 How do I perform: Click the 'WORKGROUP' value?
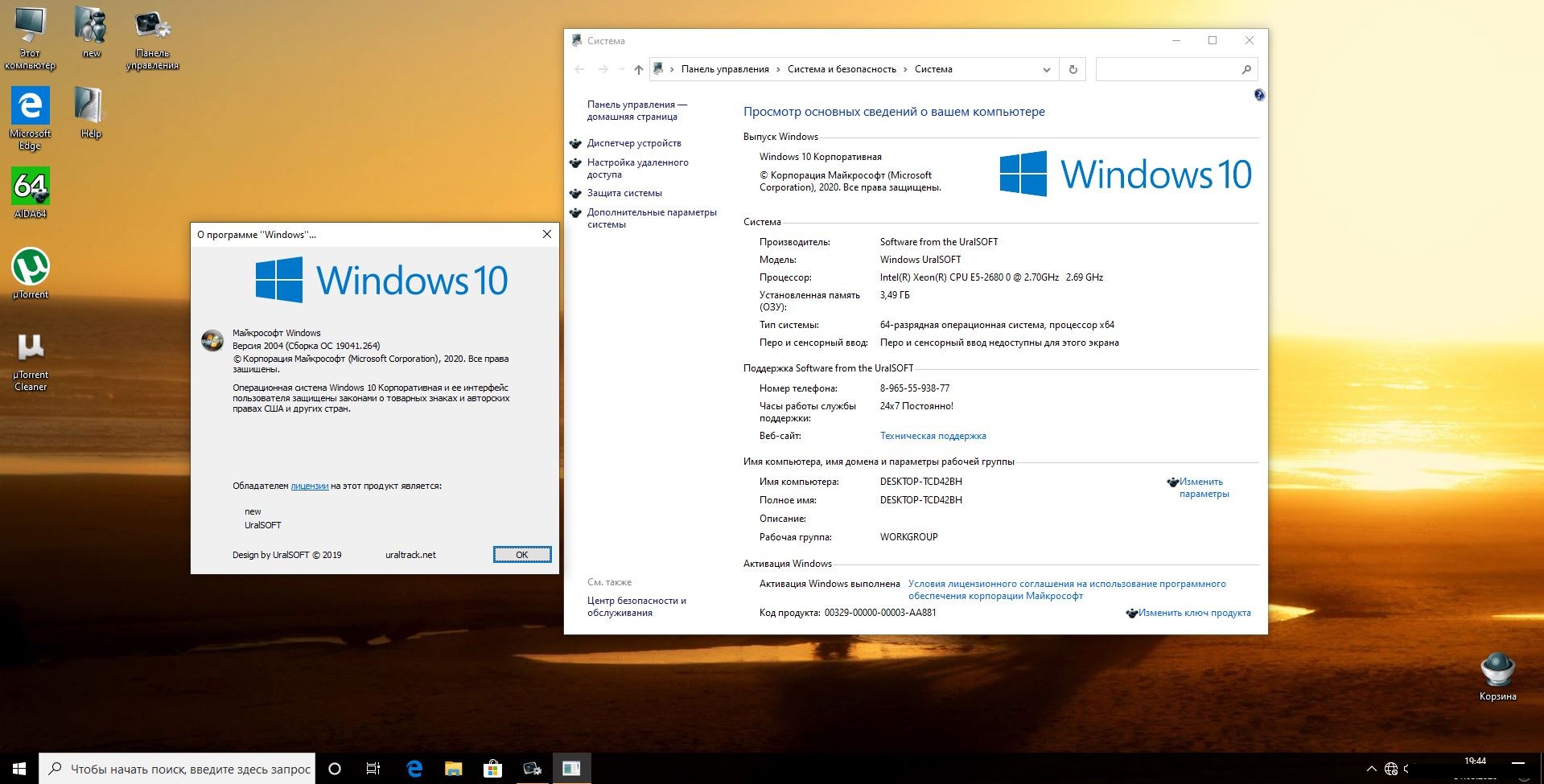pyautogui.click(x=908, y=537)
